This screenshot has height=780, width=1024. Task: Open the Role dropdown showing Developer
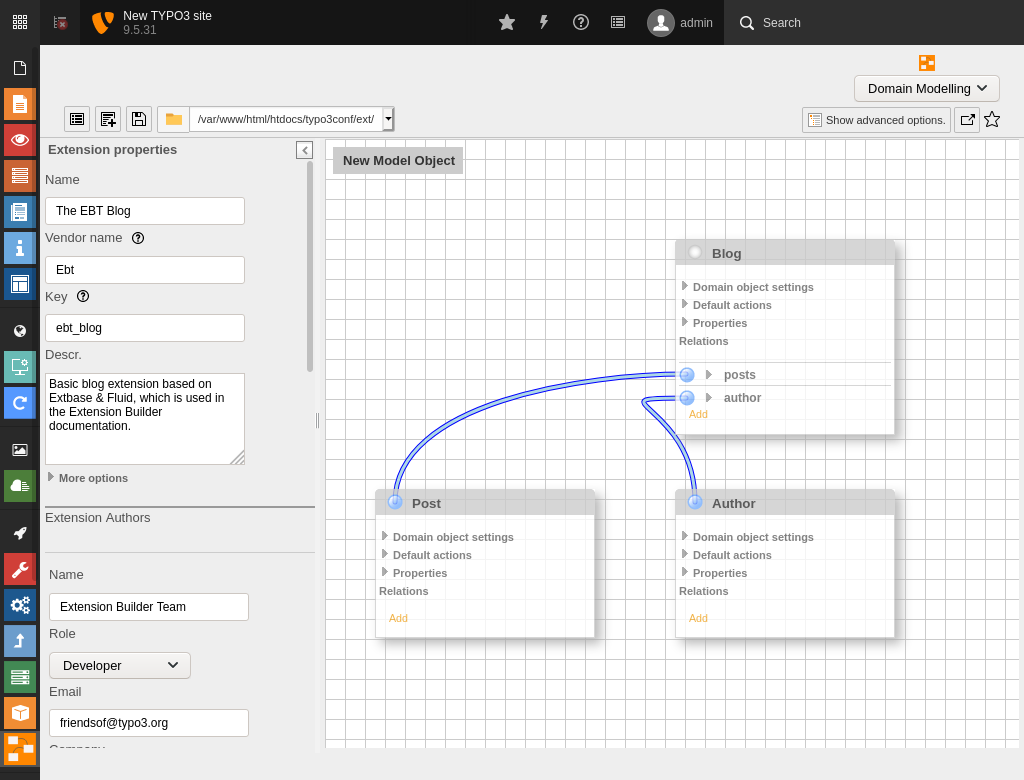tap(120, 666)
